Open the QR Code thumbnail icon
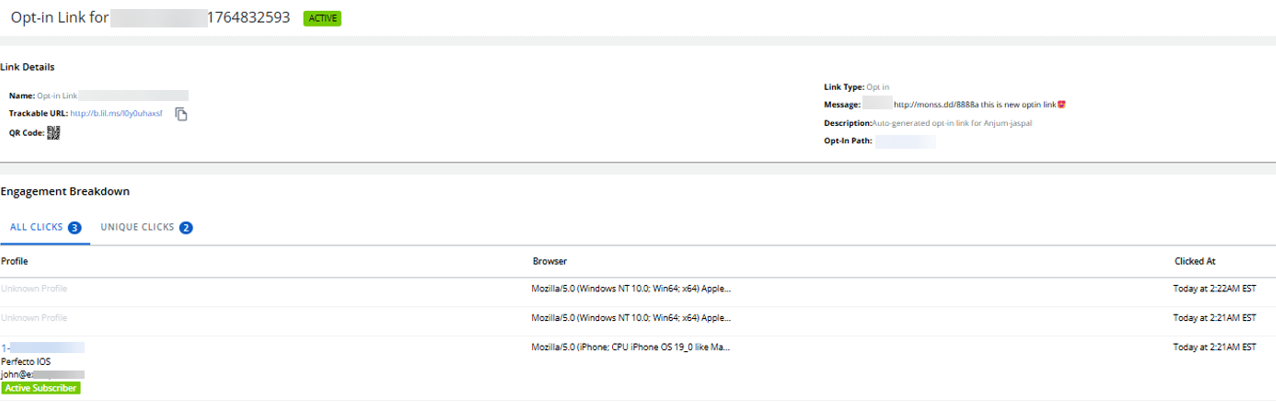The height and width of the screenshot is (402, 1276). point(54,132)
